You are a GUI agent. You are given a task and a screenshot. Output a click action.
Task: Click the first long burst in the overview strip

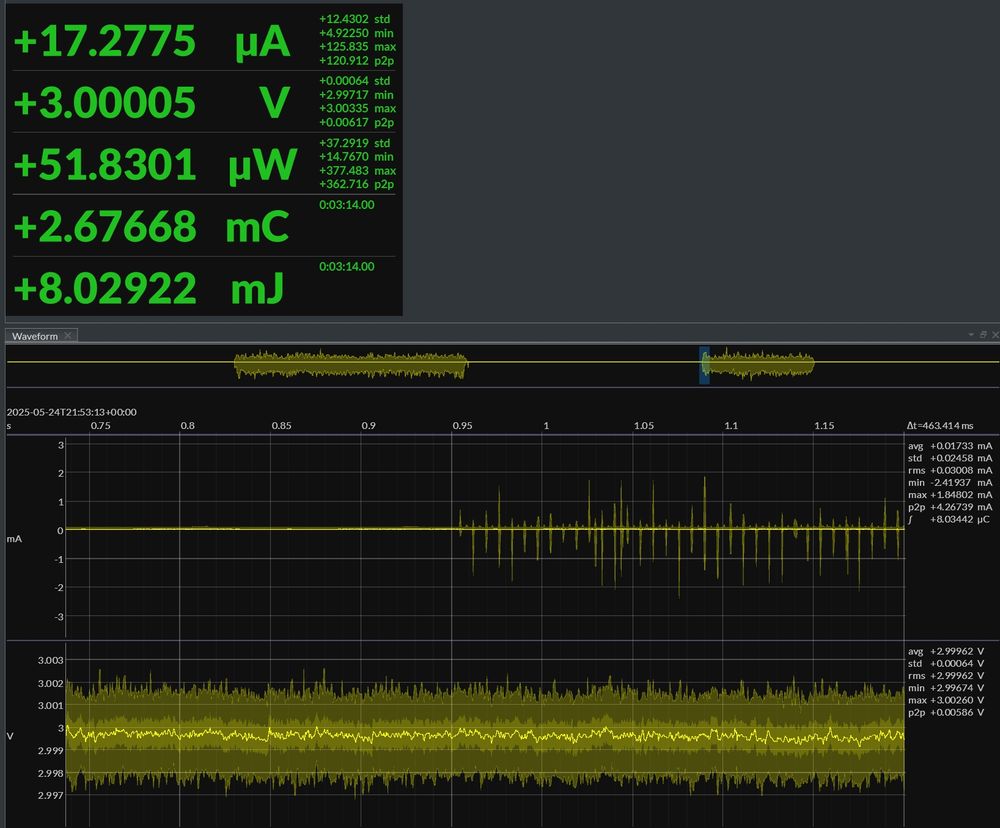[x=351, y=364]
